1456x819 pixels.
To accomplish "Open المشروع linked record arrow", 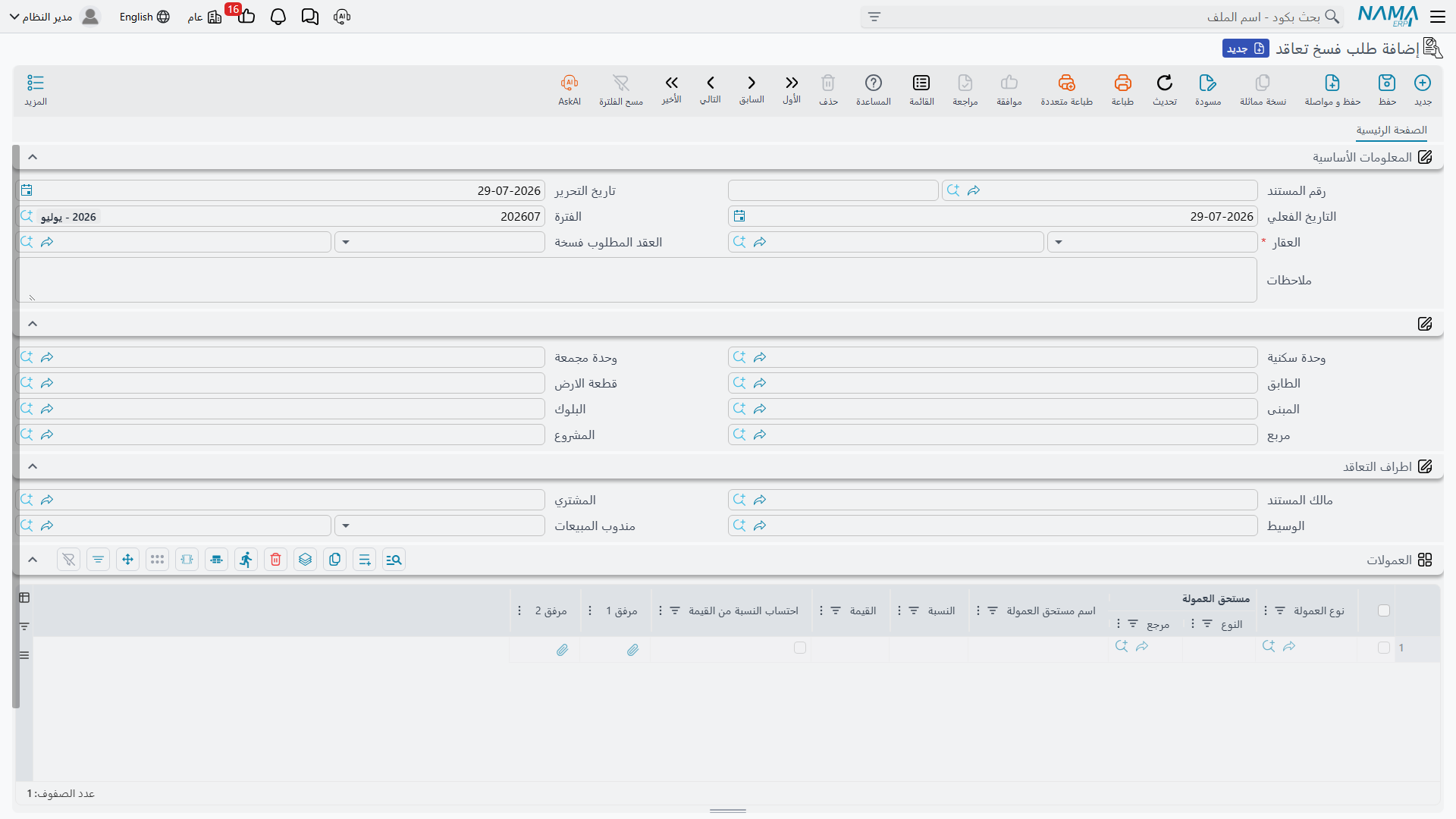I will coord(47,435).
